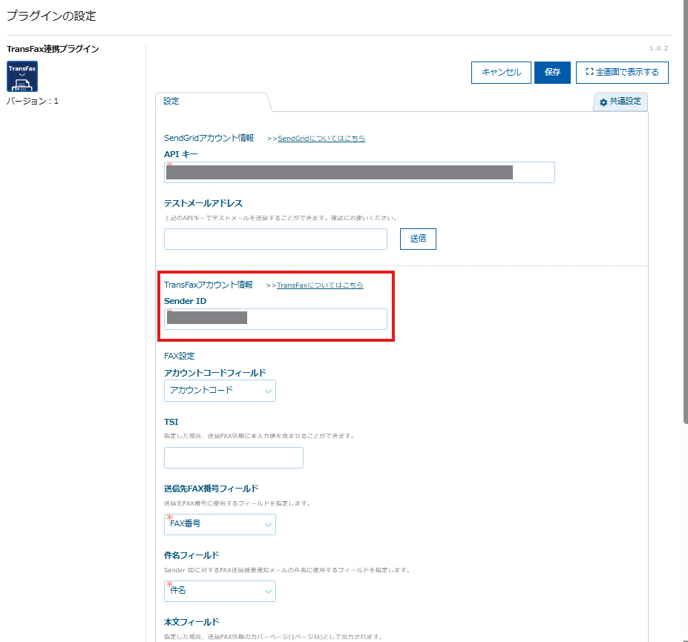Click the fullscreen expand icon in 全画面で表示する
Screen dimensions: 688x642
(x=589, y=72)
